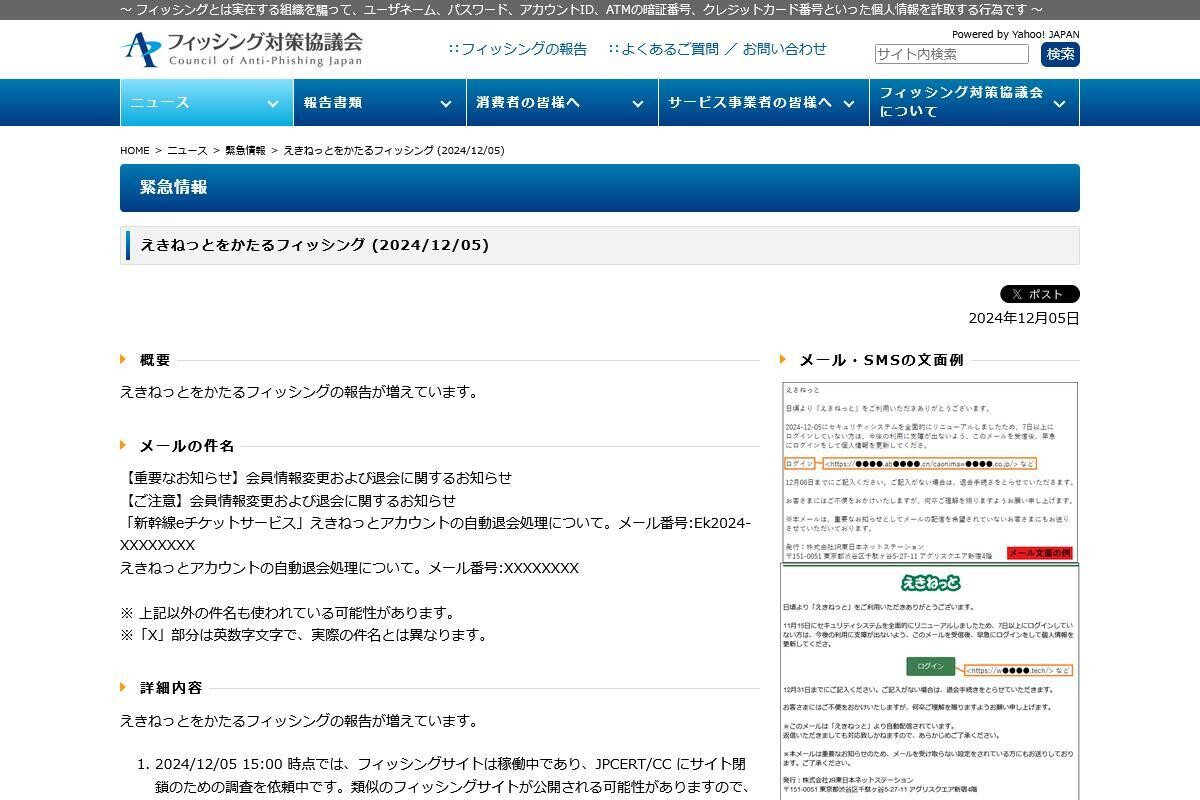Expand the 消費者の皆様へ menu chevron

(637, 103)
